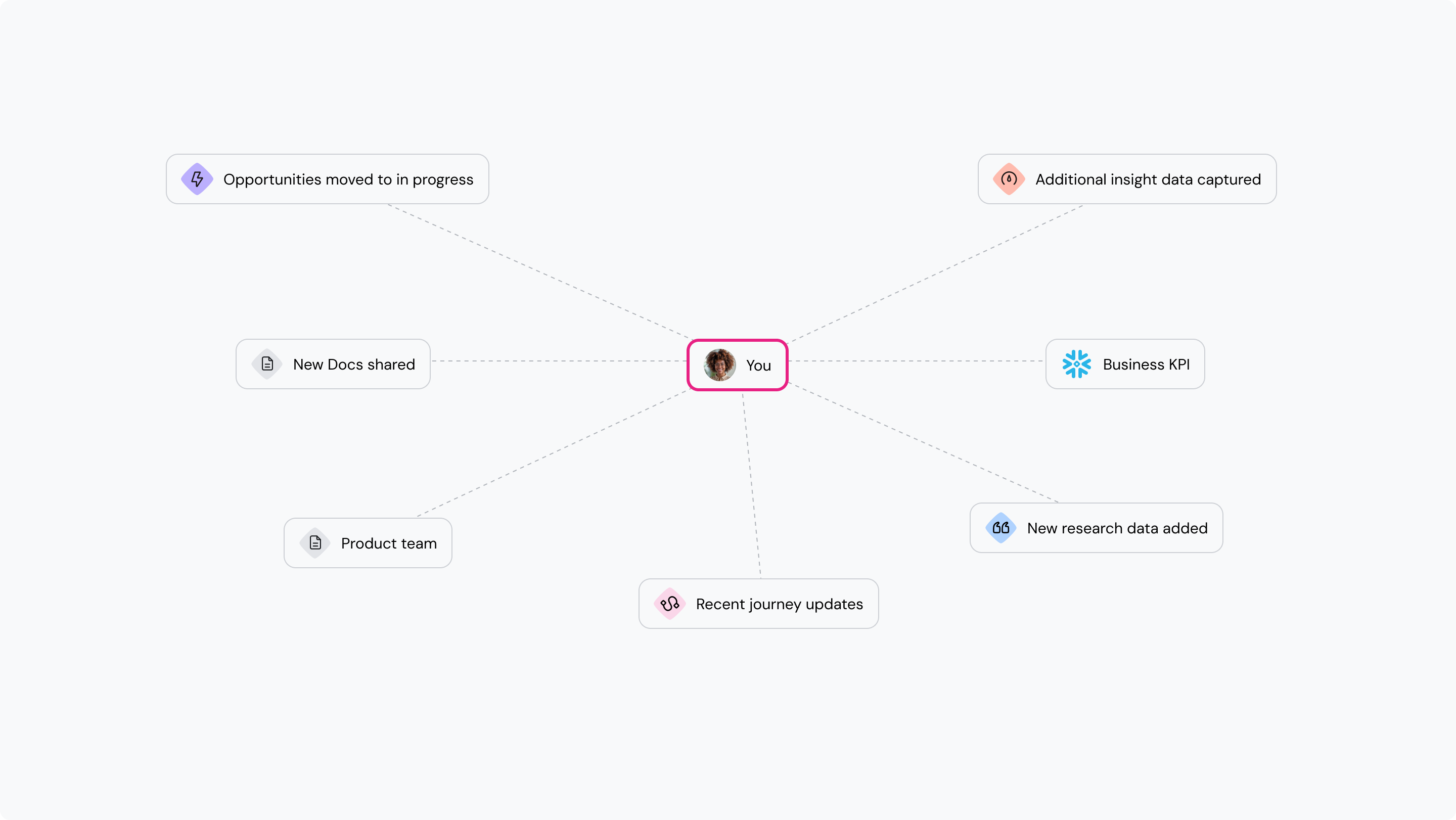Click the "Business KPI" text label
This screenshot has width=1456, height=820.
pos(1146,365)
